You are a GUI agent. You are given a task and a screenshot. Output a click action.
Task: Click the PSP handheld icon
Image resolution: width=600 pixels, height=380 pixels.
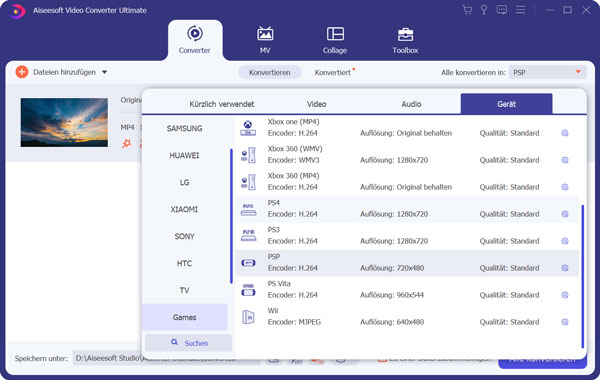click(248, 263)
